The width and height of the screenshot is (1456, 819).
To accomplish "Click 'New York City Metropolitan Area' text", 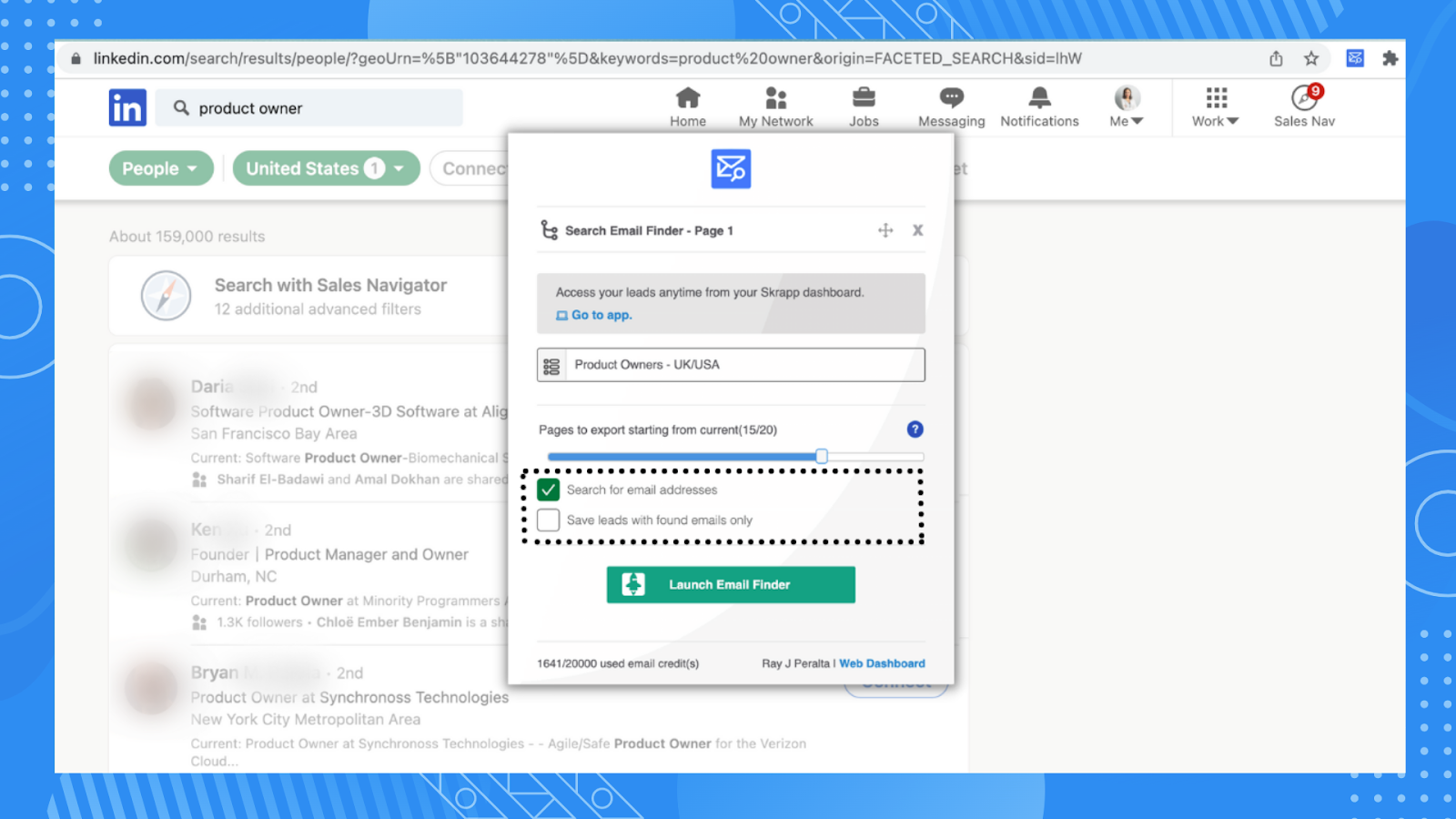I will coord(306,719).
